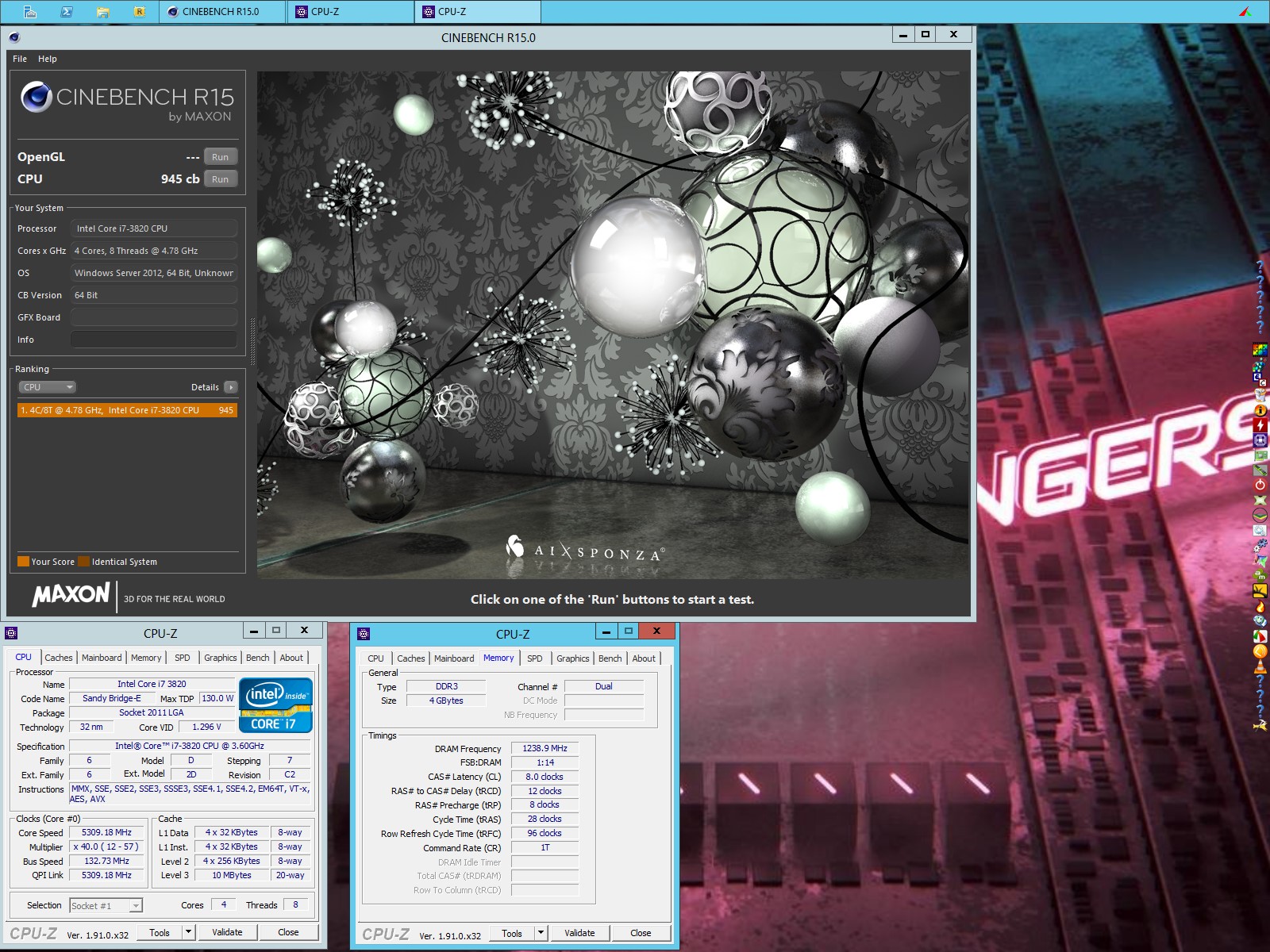Open Memory tab in left CPU-Z window
The image size is (1270, 952).
pos(146,658)
